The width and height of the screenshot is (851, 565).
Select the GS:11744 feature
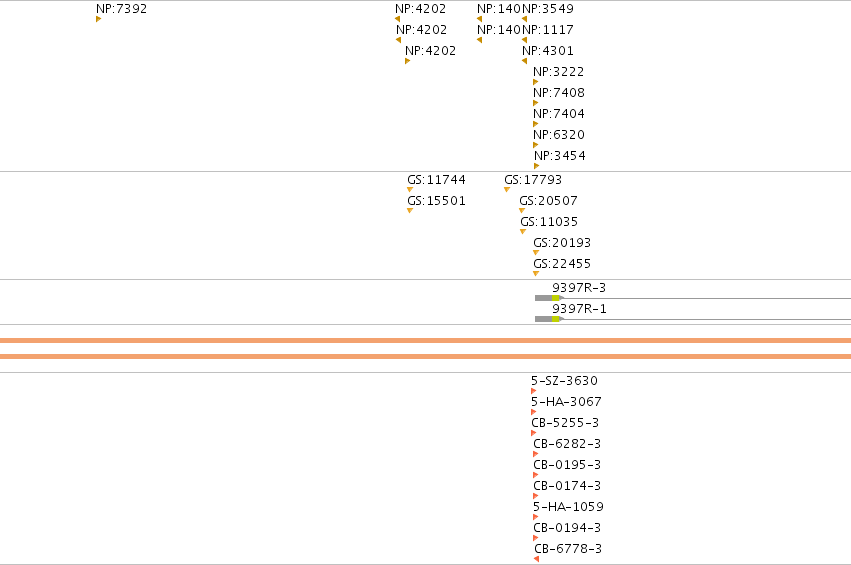point(436,180)
